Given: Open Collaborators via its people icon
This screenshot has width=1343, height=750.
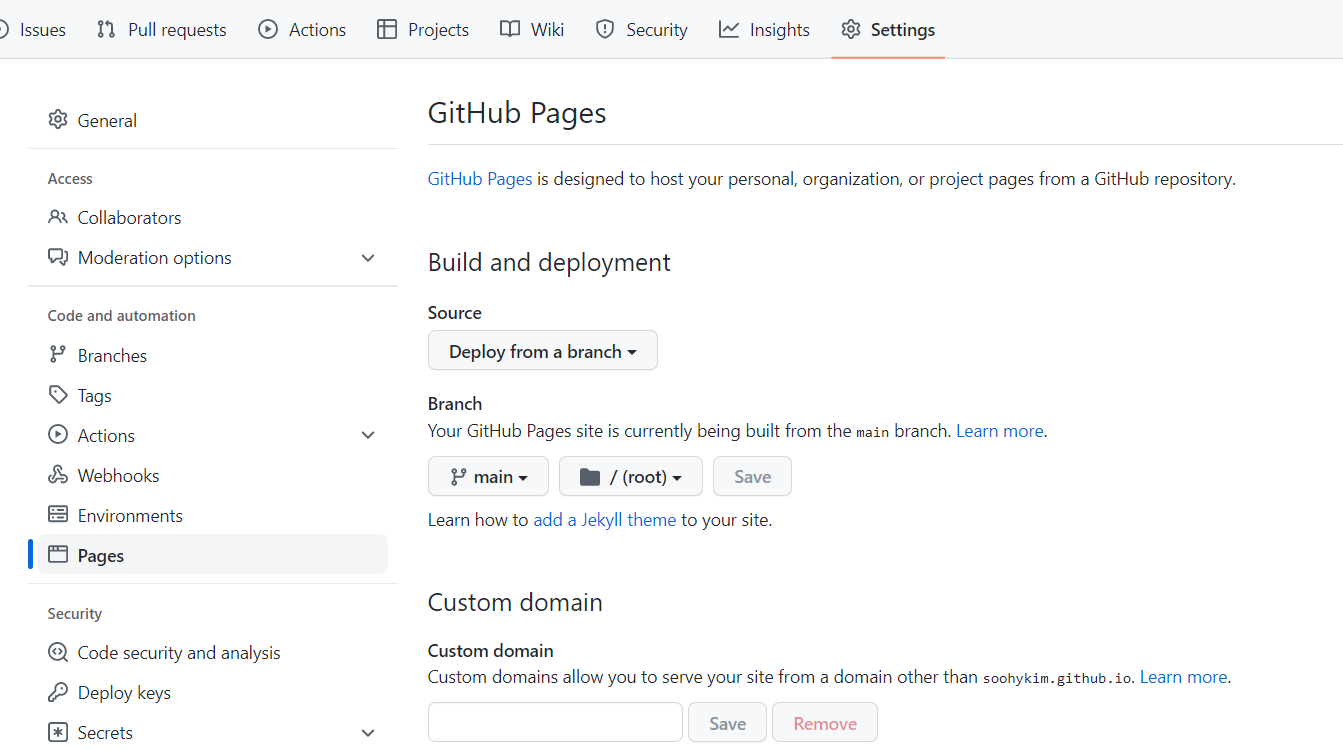Looking at the screenshot, I should [x=58, y=217].
